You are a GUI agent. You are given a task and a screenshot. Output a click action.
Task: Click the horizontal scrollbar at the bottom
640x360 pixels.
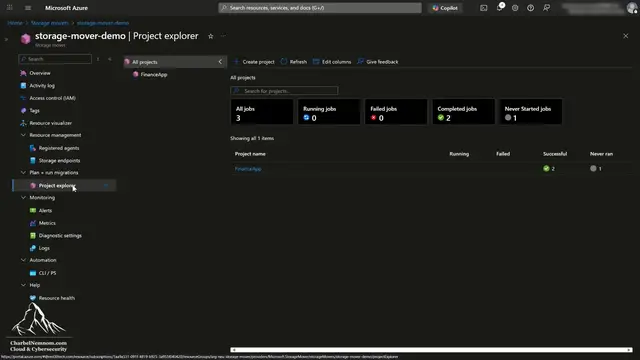(x=431, y=350)
